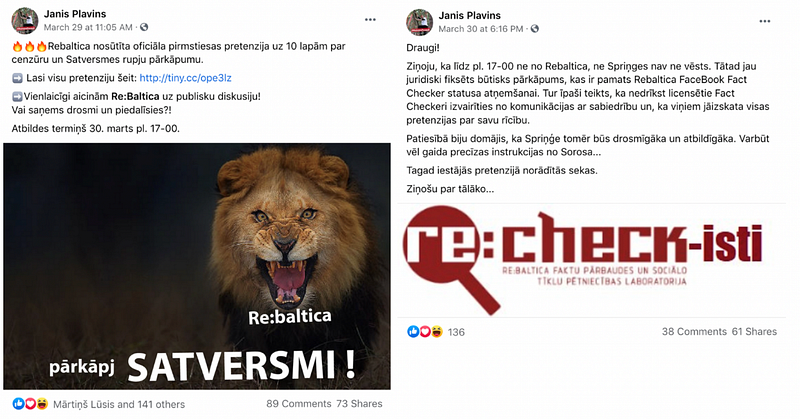Open the Janis Plavins profile name on the March 30 post

(x=469, y=16)
